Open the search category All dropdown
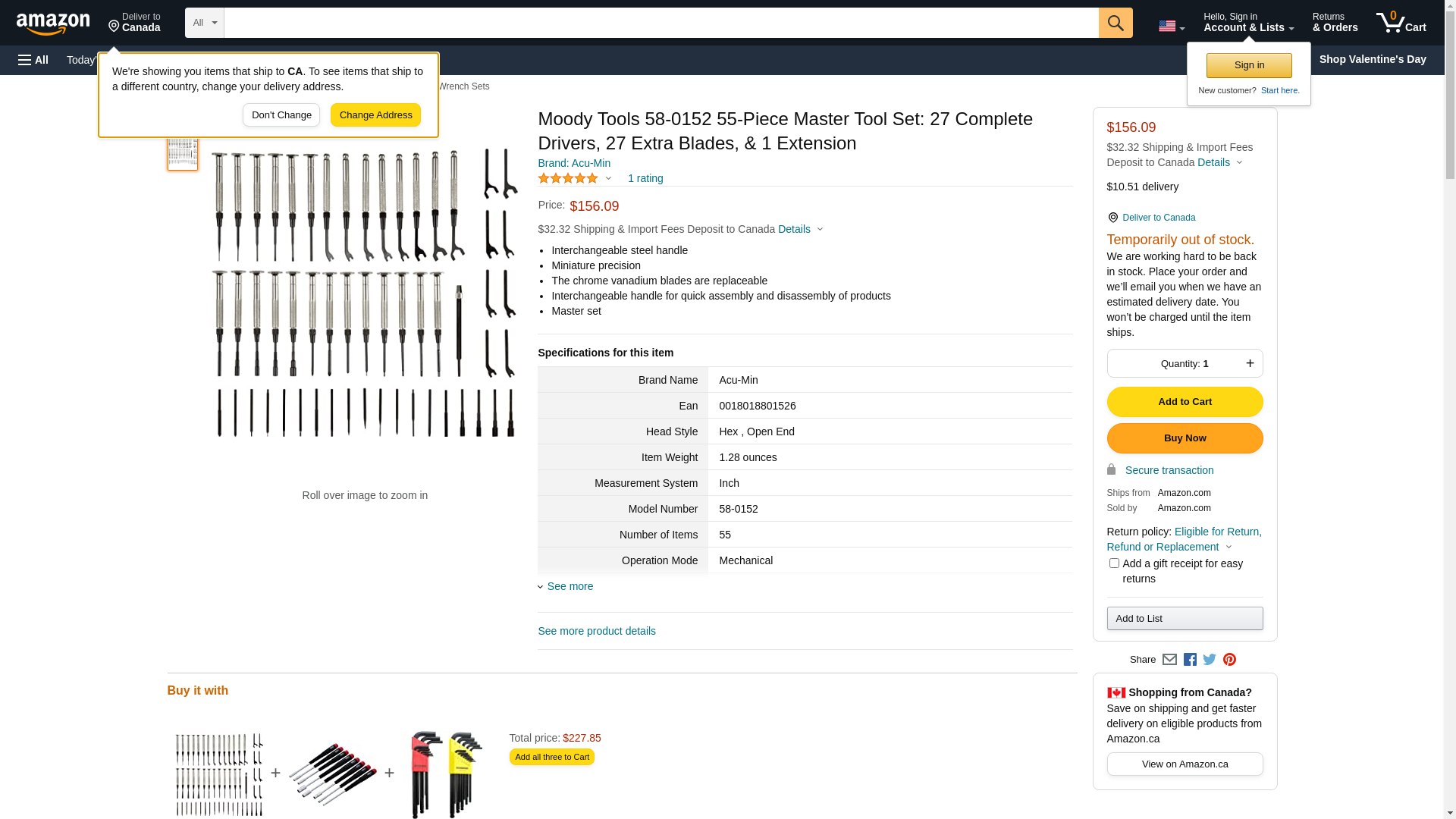 [204, 23]
